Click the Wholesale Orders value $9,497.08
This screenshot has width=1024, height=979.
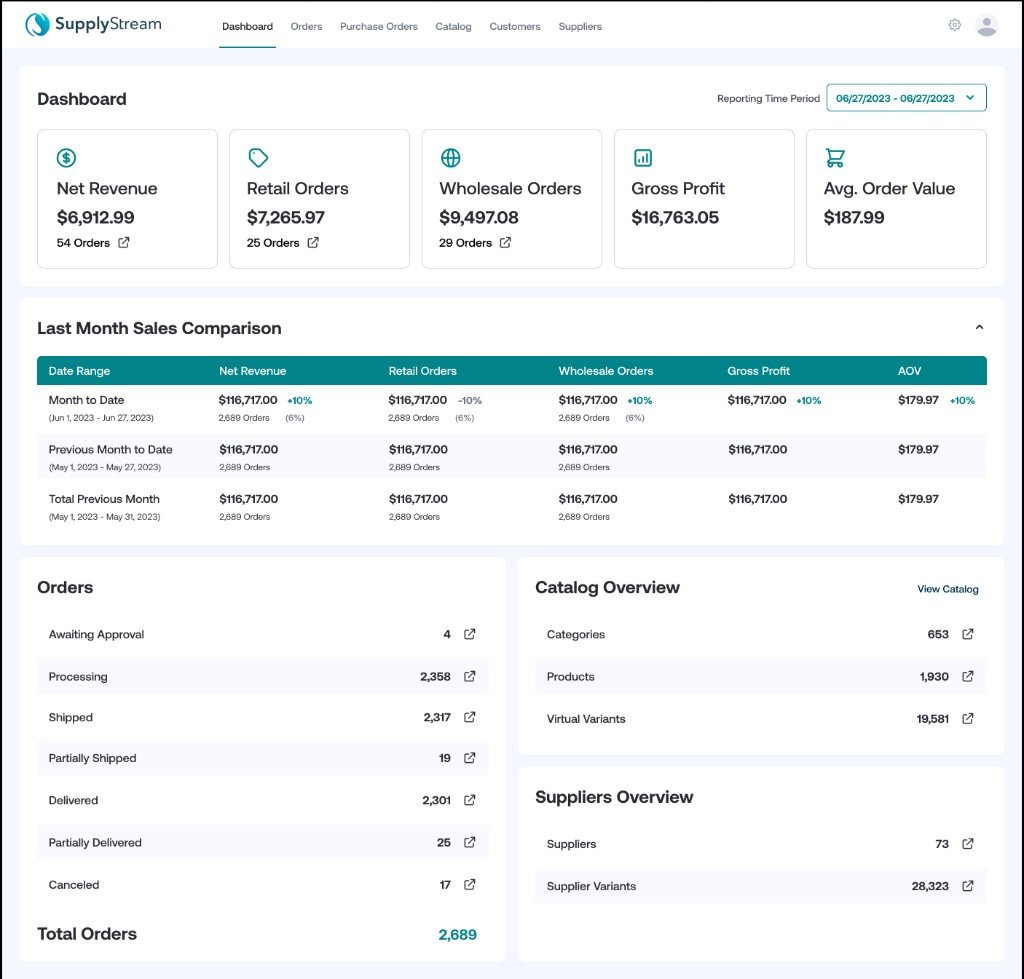(479, 217)
